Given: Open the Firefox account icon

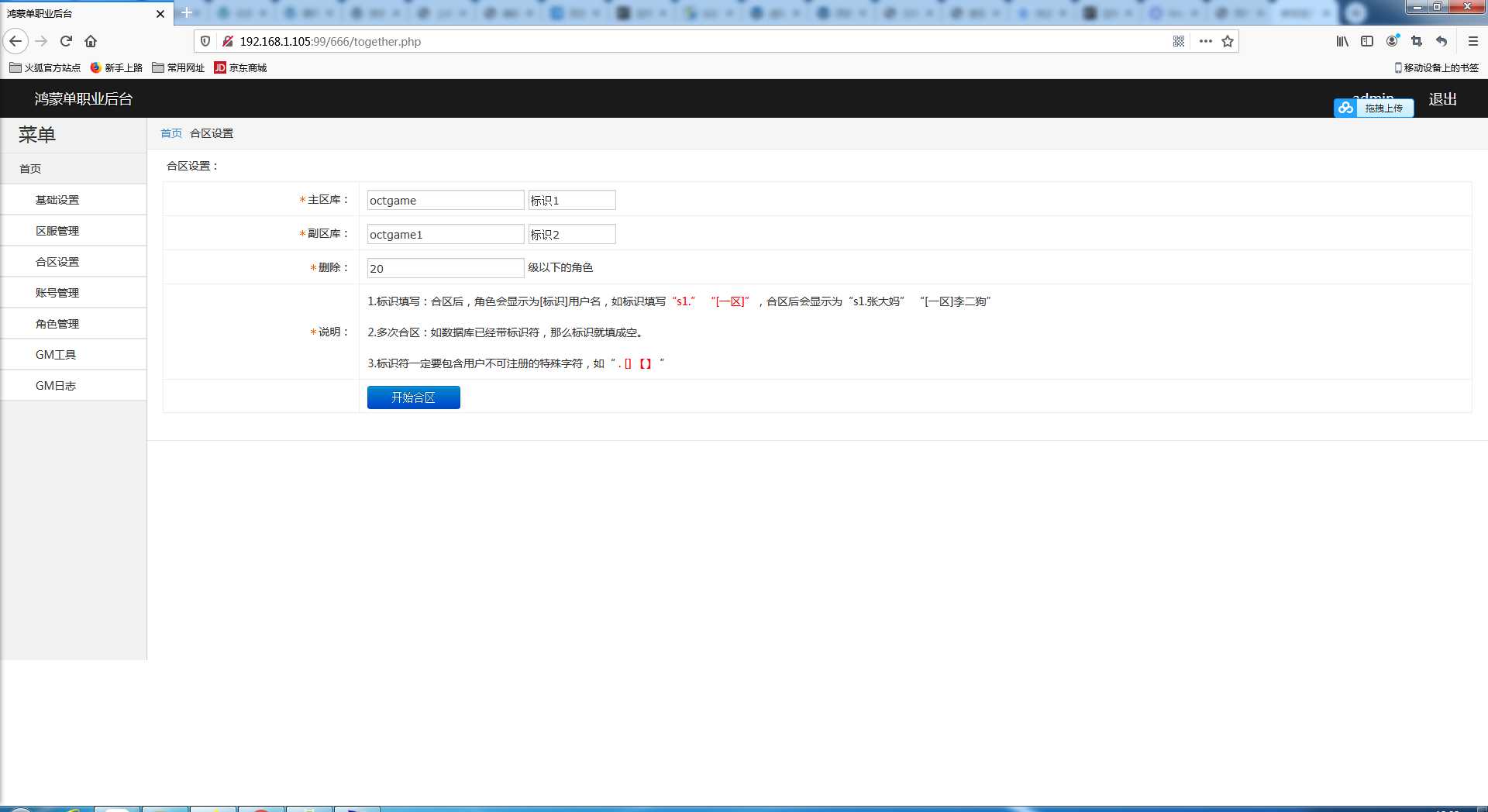Looking at the screenshot, I should [1392, 41].
